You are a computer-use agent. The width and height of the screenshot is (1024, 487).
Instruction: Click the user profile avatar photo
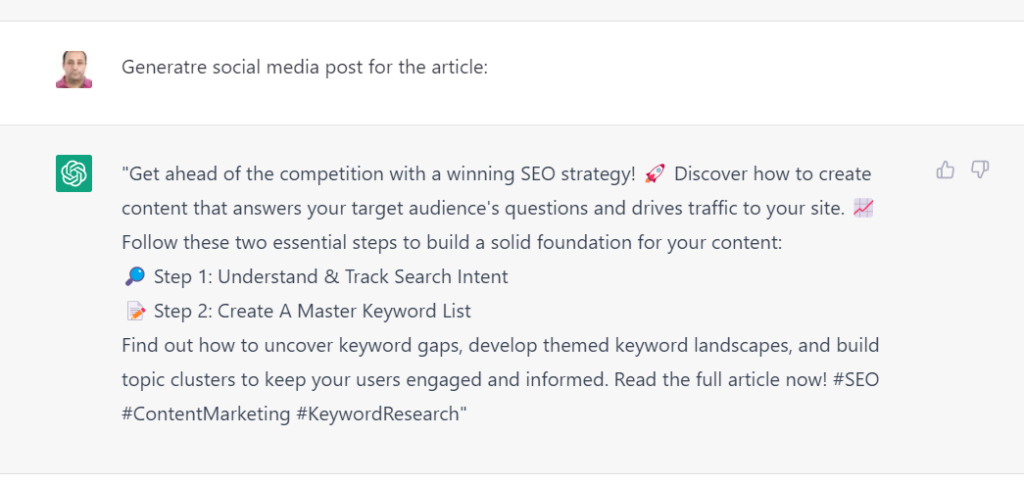click(74, 69)
